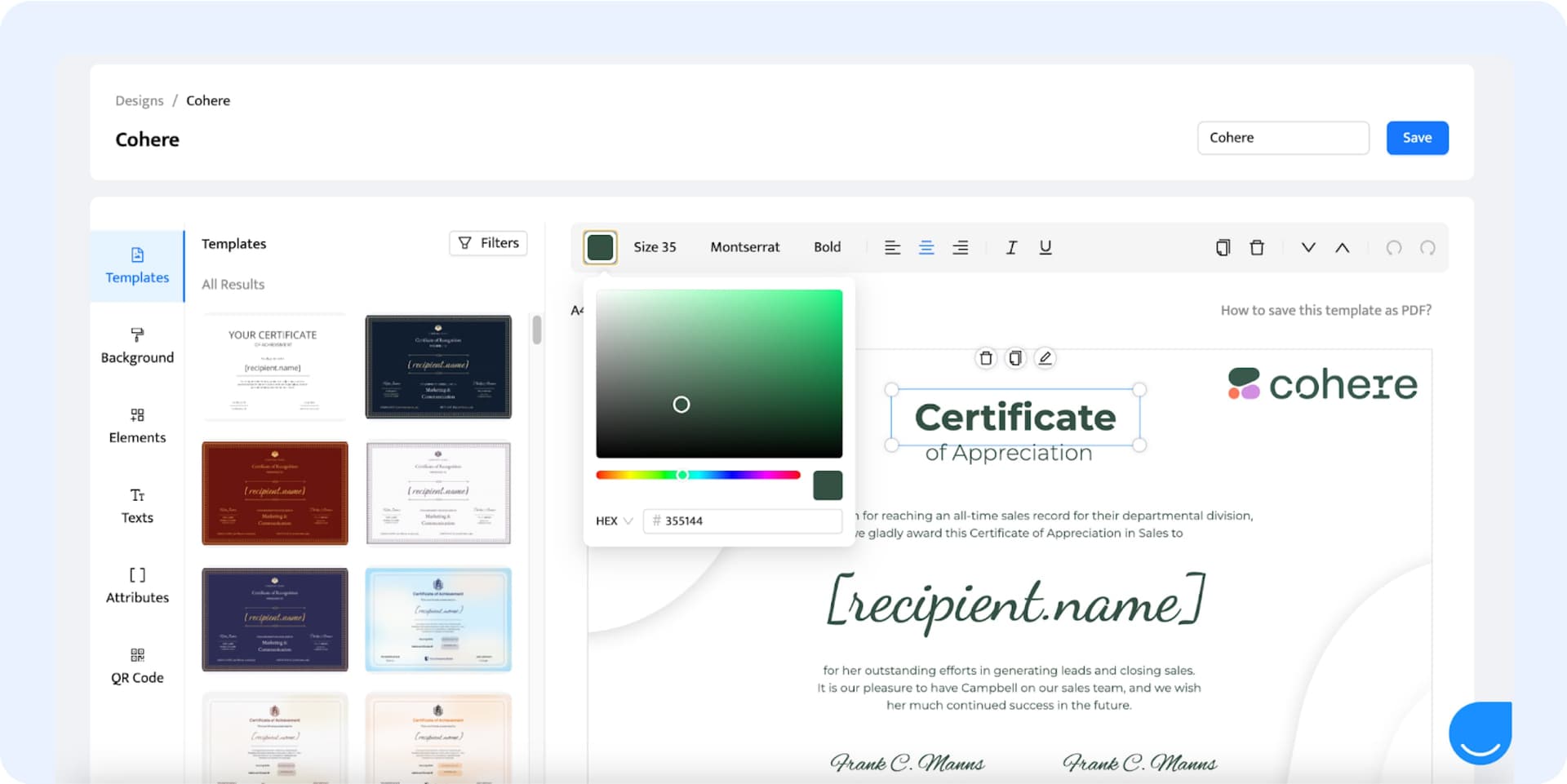Open the QR Code panel

[x=136, y=664]
